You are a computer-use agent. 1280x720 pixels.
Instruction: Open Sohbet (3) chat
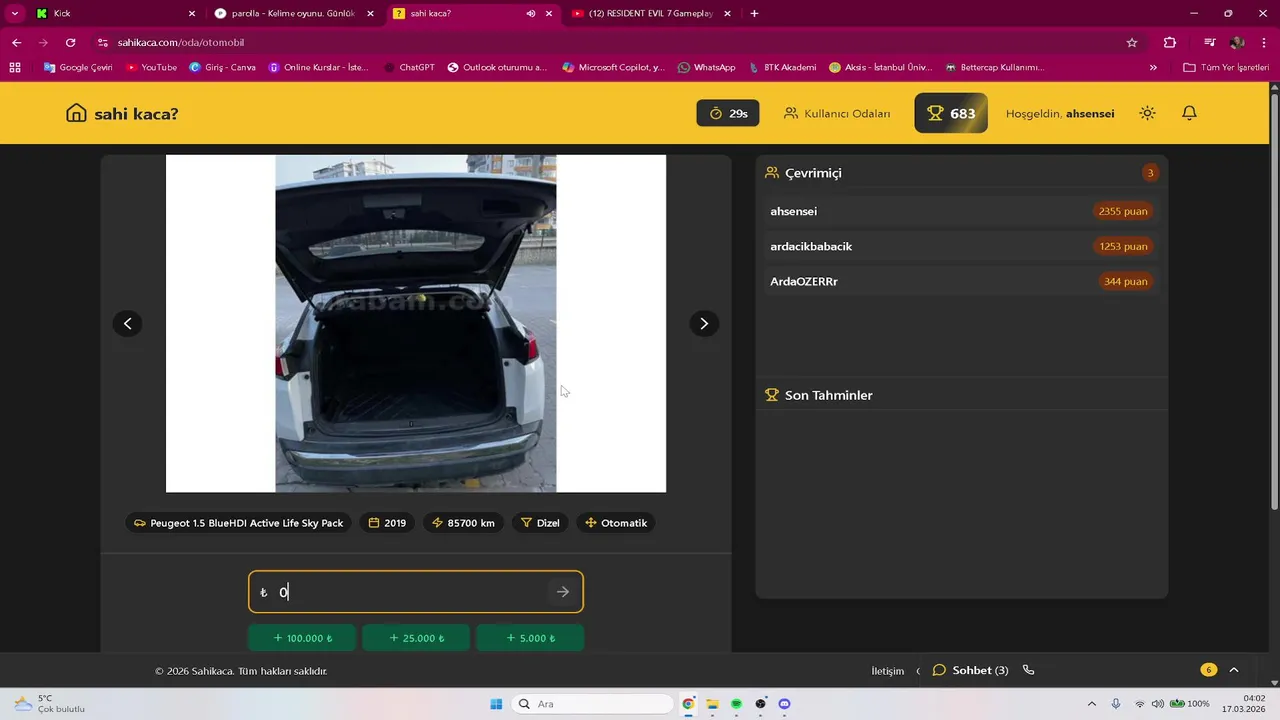(x=970, y=670)
